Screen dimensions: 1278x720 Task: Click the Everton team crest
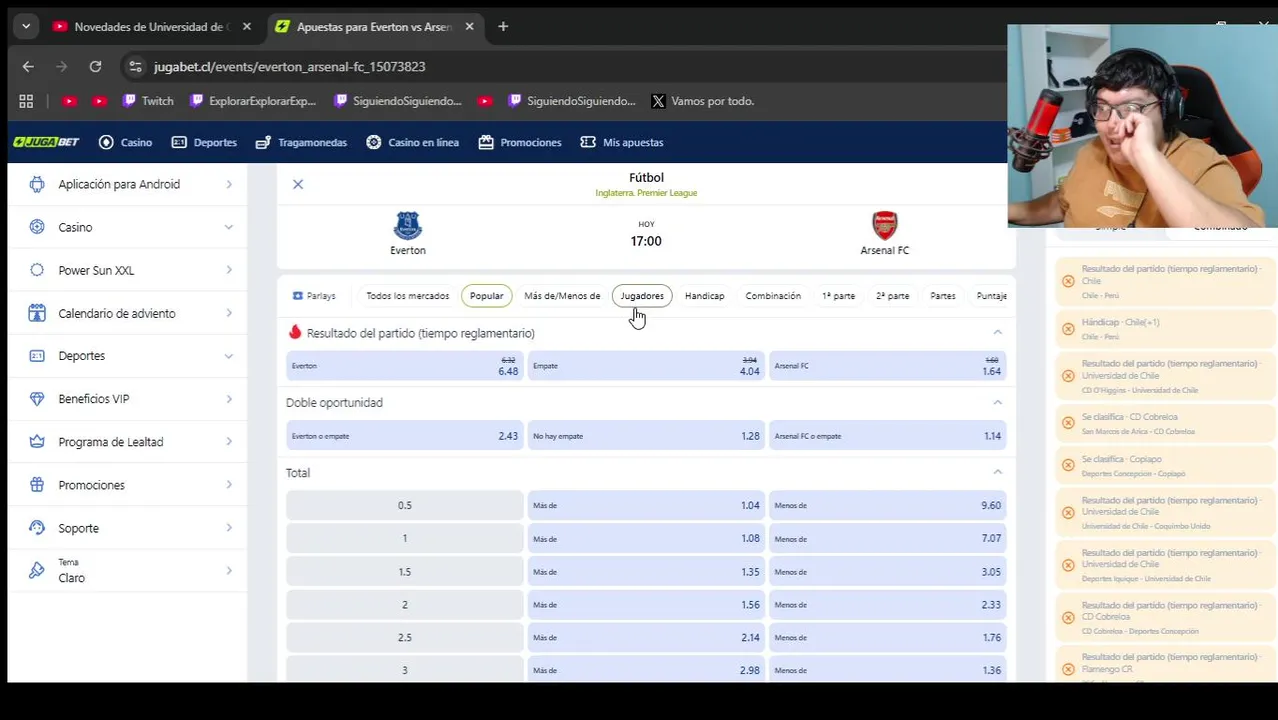408,226
